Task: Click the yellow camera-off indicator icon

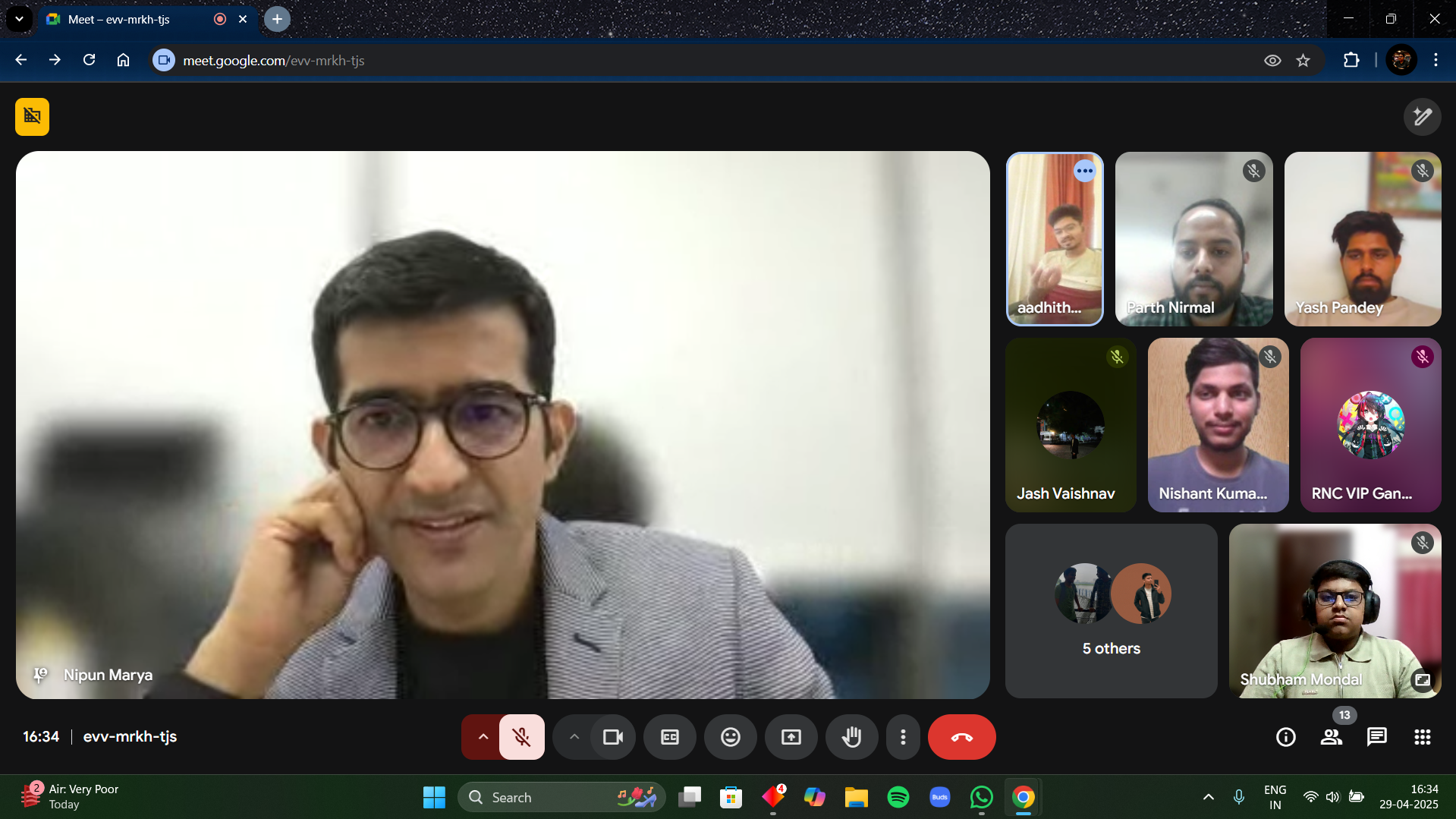Action: point(32,117)
